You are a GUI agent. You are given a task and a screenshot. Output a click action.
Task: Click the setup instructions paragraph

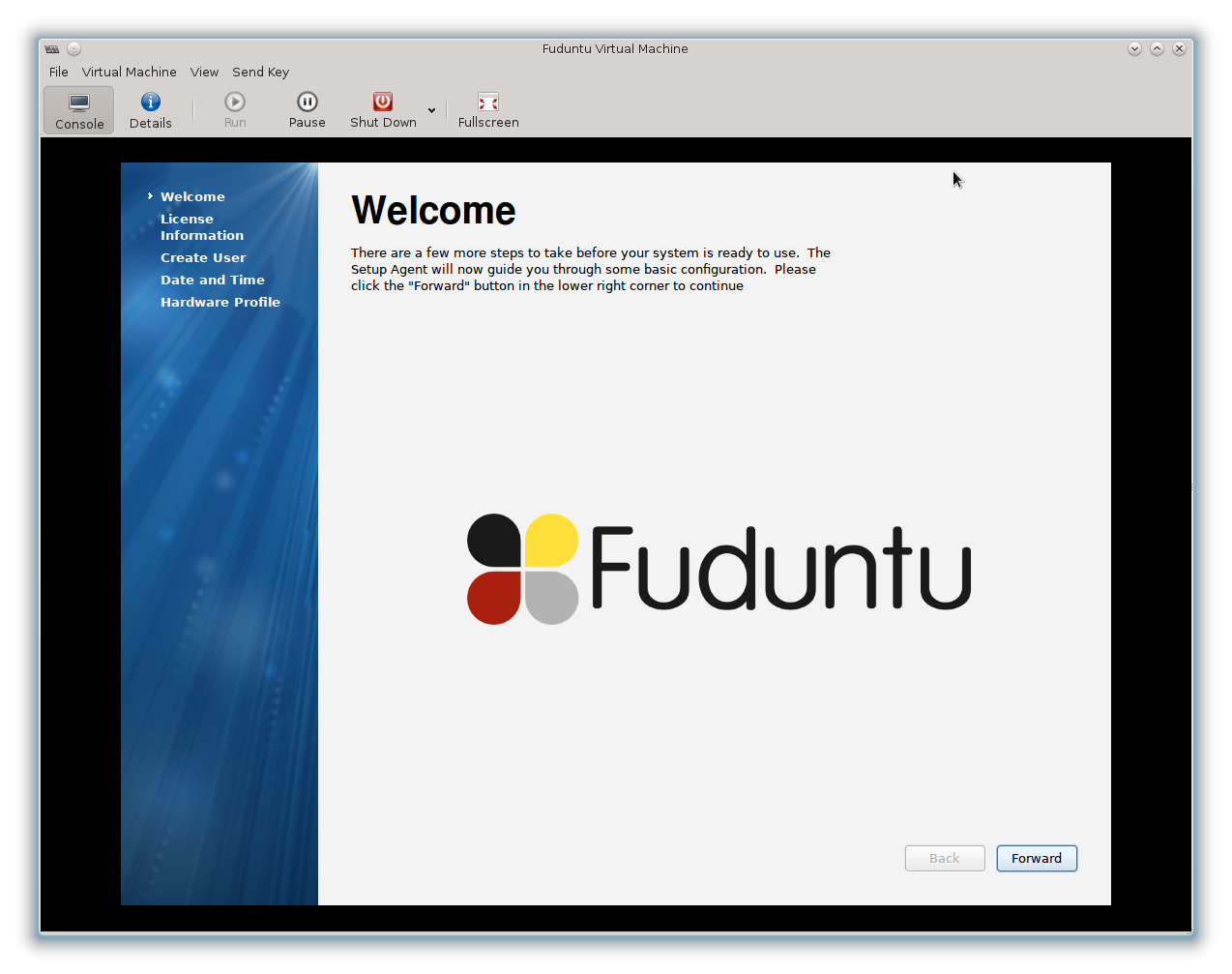591,269
